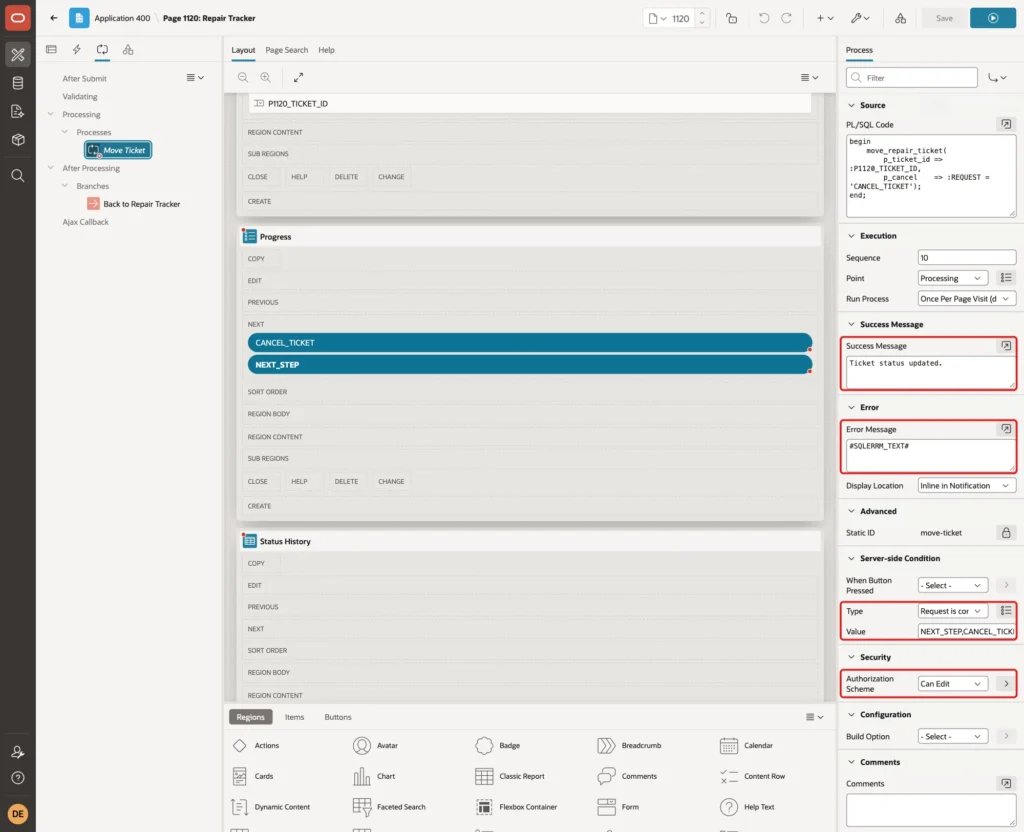
Task: Open the Shared Components toolbar icon
Action: coord(900,18)
